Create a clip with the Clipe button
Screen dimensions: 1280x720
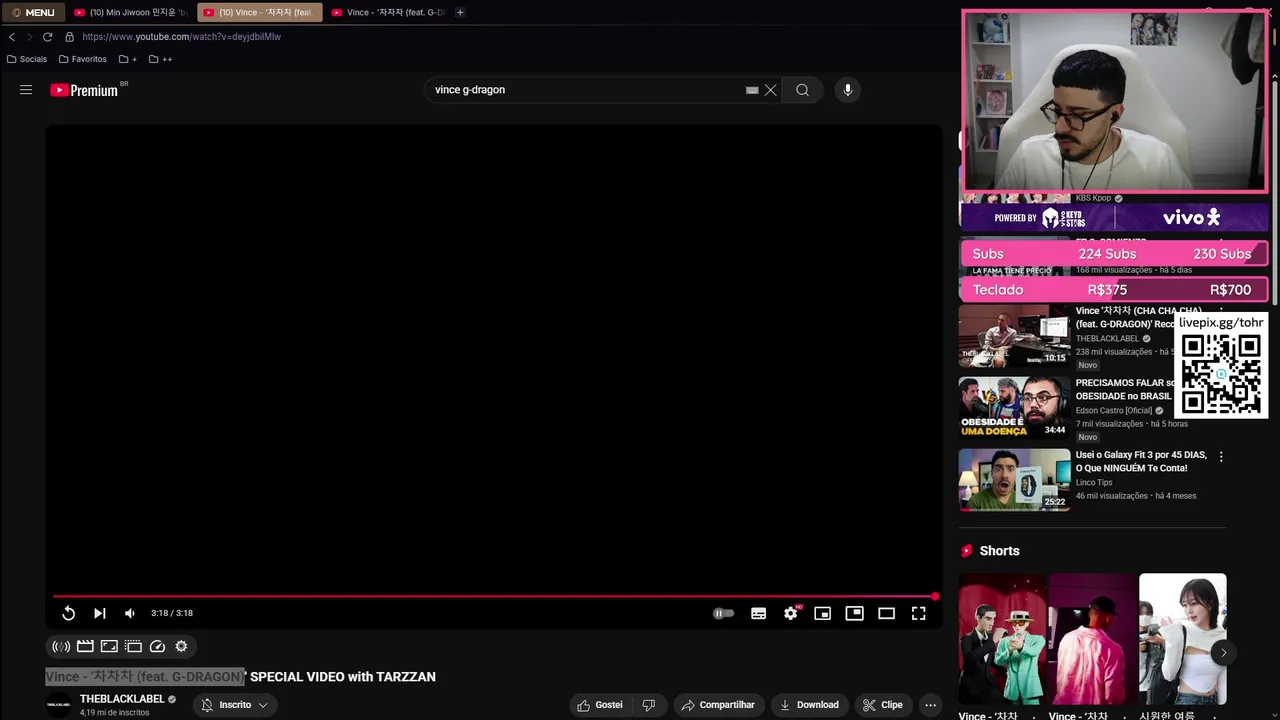[883, 705]
